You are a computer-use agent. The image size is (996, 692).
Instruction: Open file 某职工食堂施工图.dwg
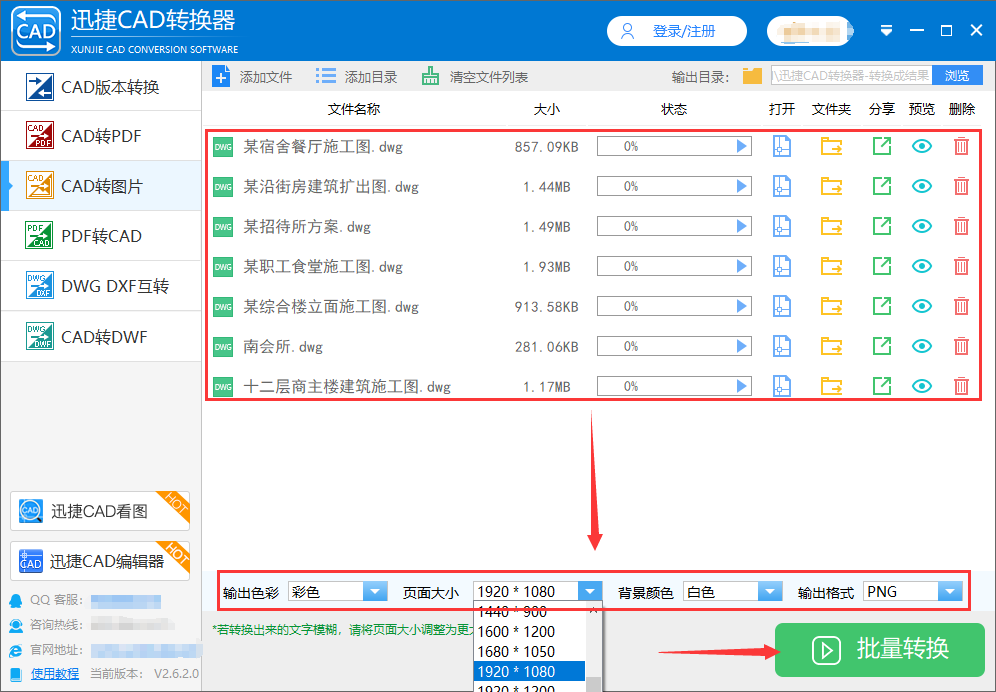pos(781,266)
